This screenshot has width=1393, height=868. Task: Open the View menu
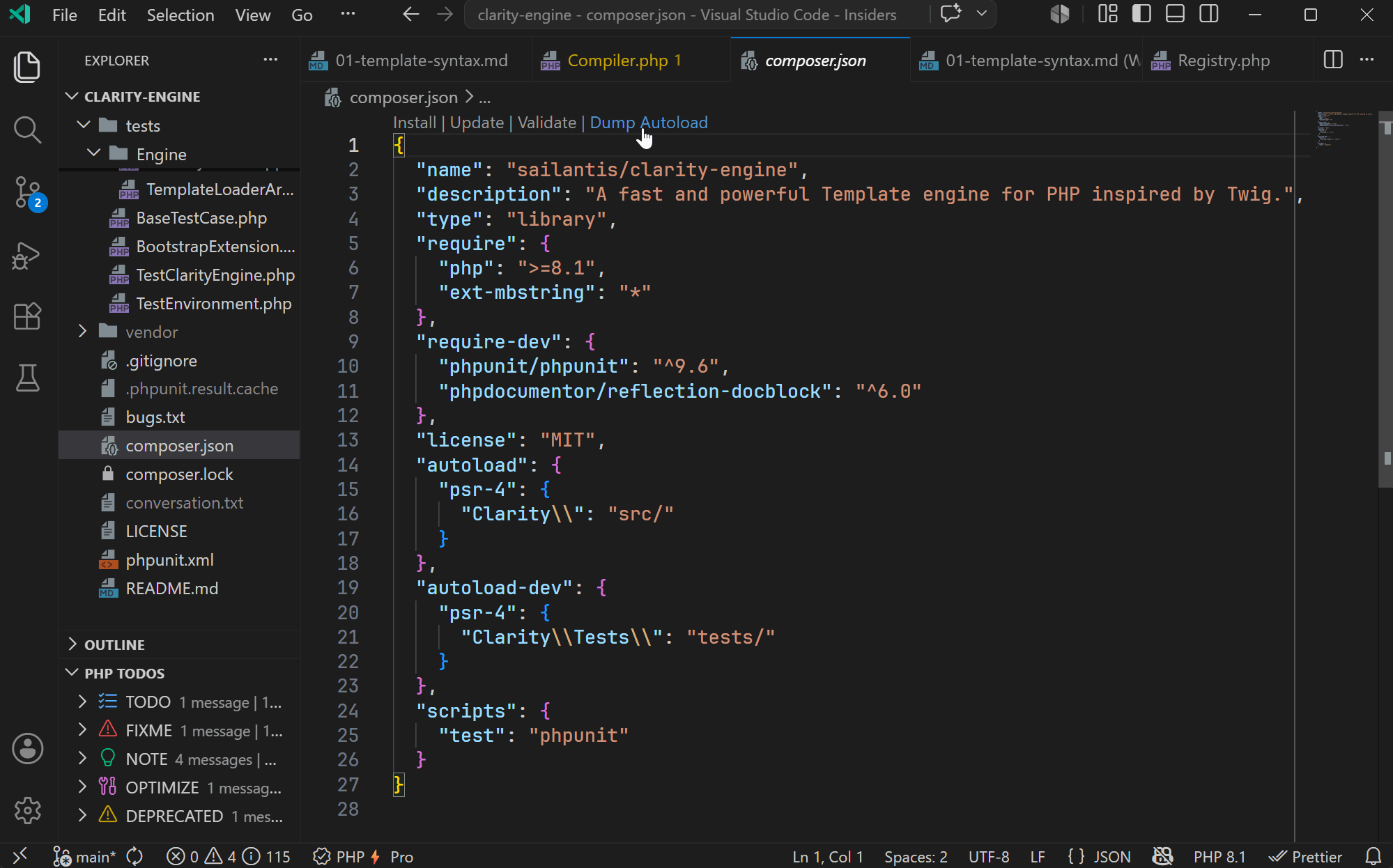(x=253, y=15)
